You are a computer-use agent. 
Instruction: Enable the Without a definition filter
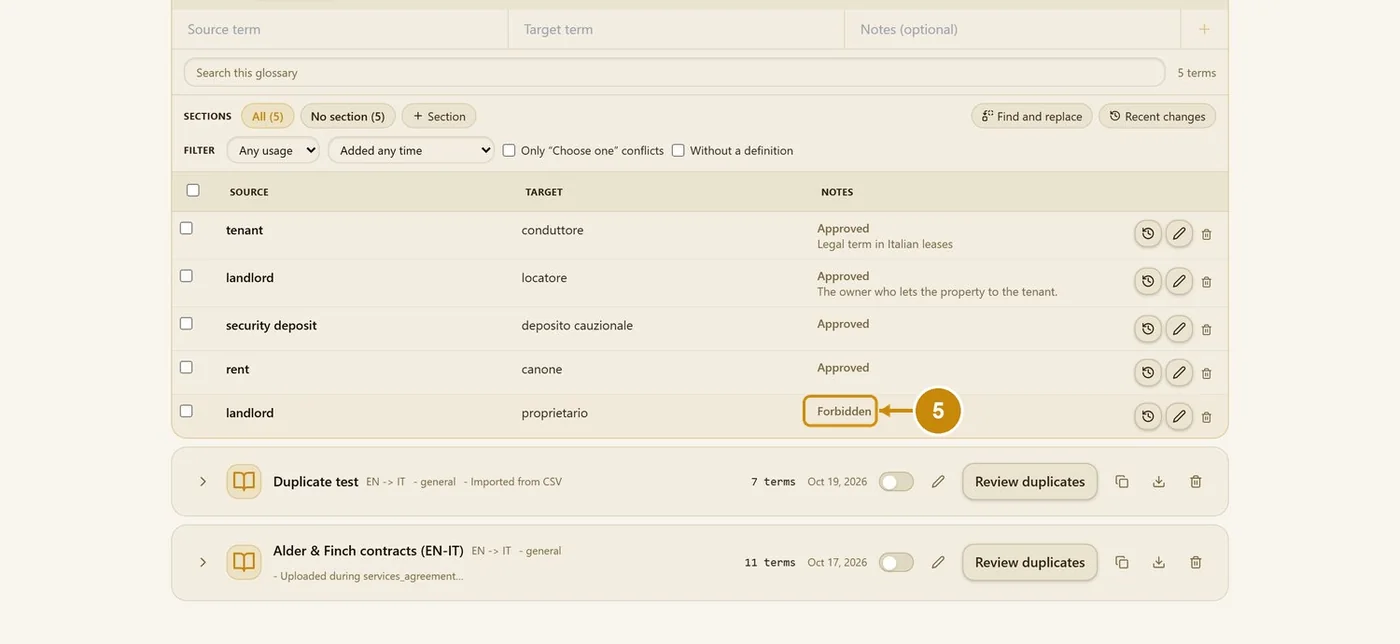678,150
